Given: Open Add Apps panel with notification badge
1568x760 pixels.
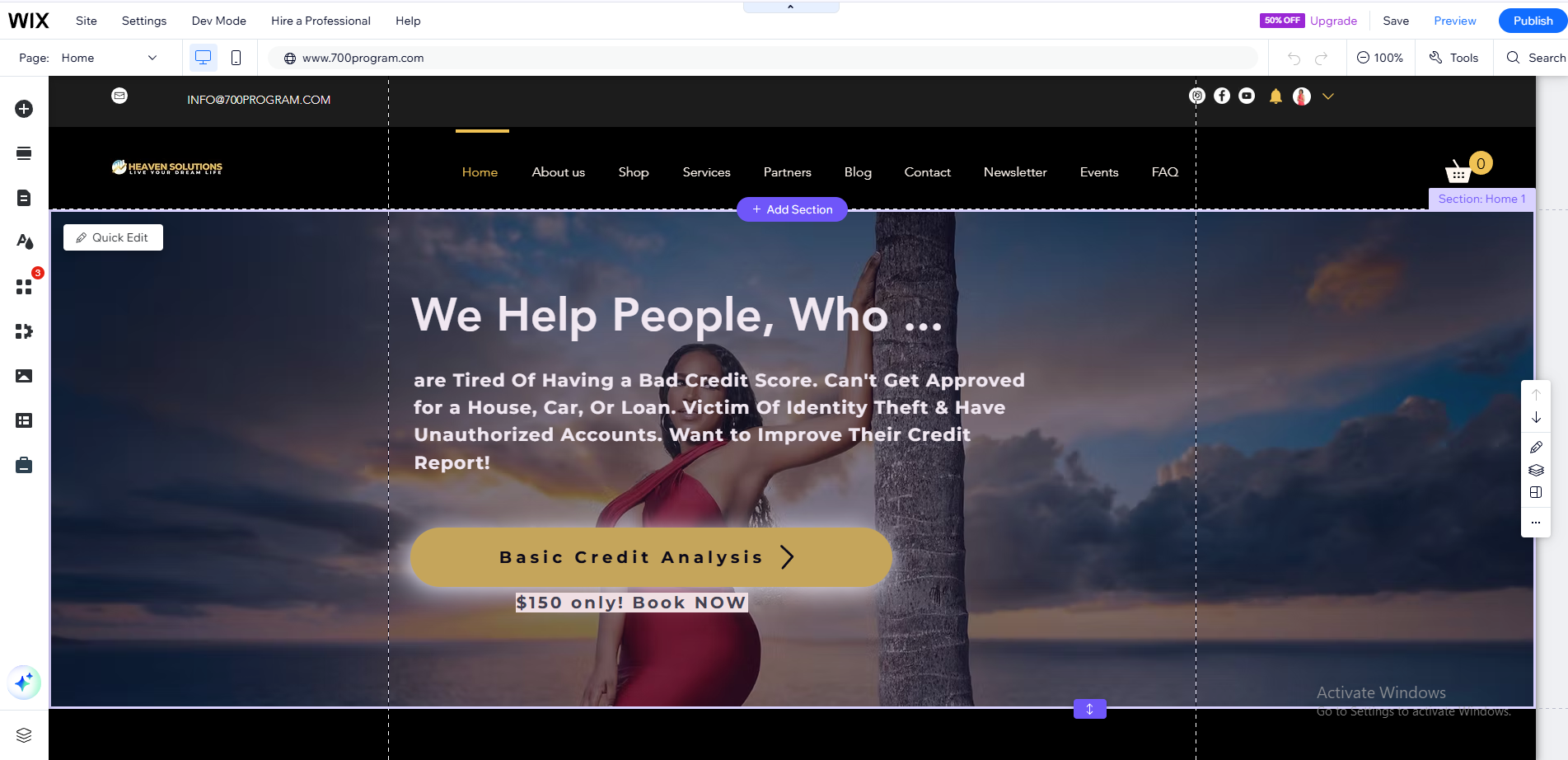Looking at the screenshot, I should pos(24,286).
